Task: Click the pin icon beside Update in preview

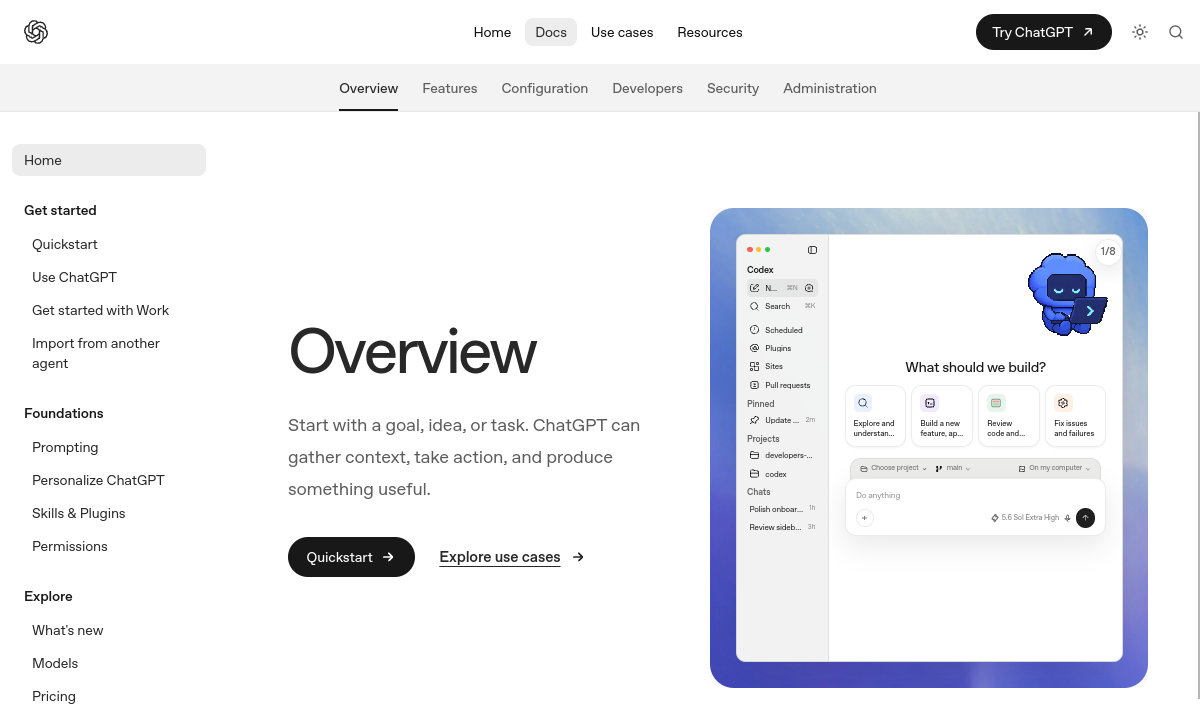Action: (x=755, y=420)
